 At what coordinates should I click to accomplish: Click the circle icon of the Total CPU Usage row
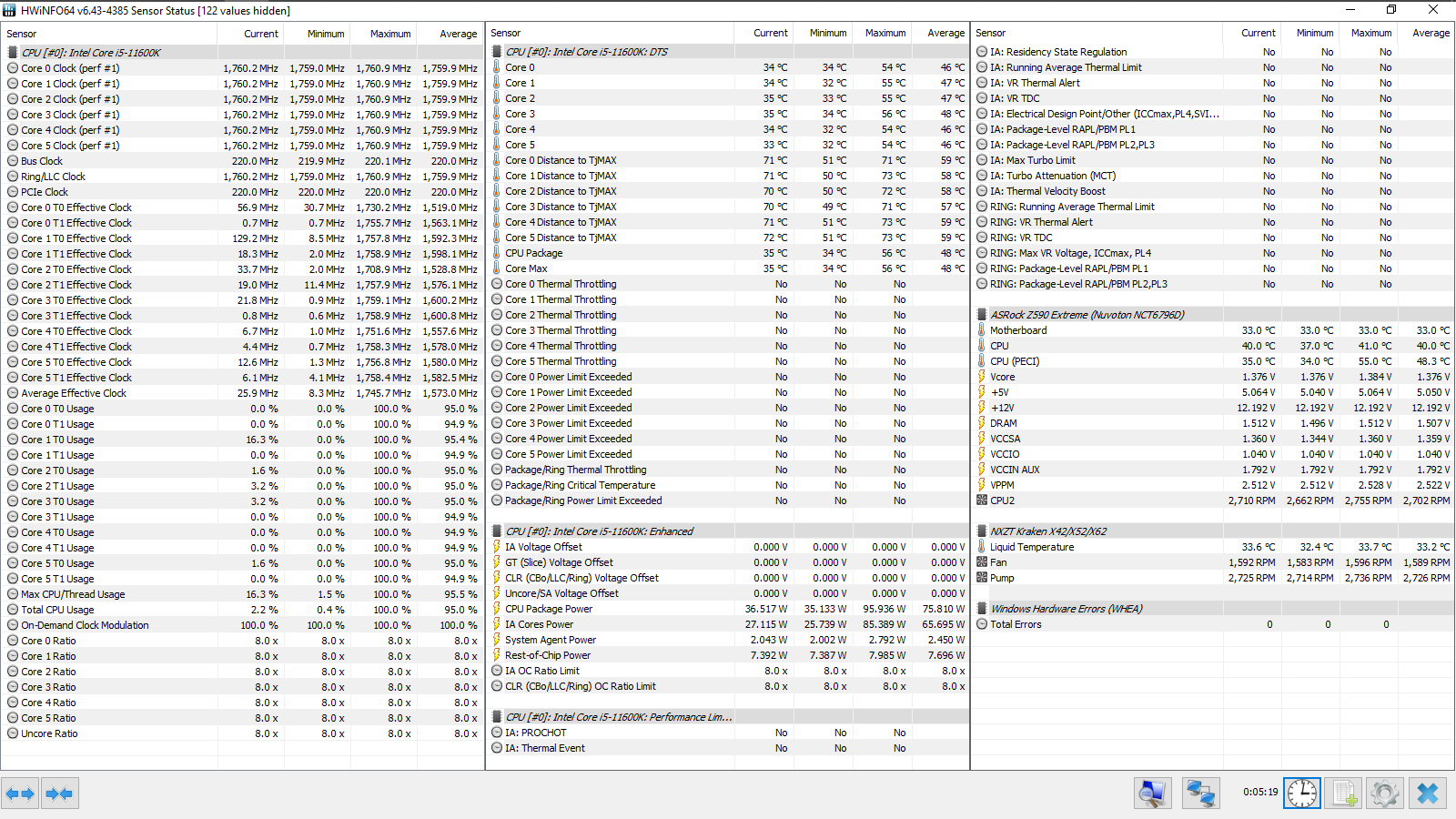(x=13, y=610)
